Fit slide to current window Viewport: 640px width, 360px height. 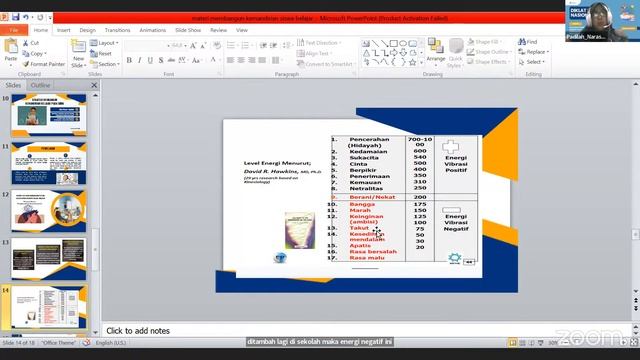634,342
